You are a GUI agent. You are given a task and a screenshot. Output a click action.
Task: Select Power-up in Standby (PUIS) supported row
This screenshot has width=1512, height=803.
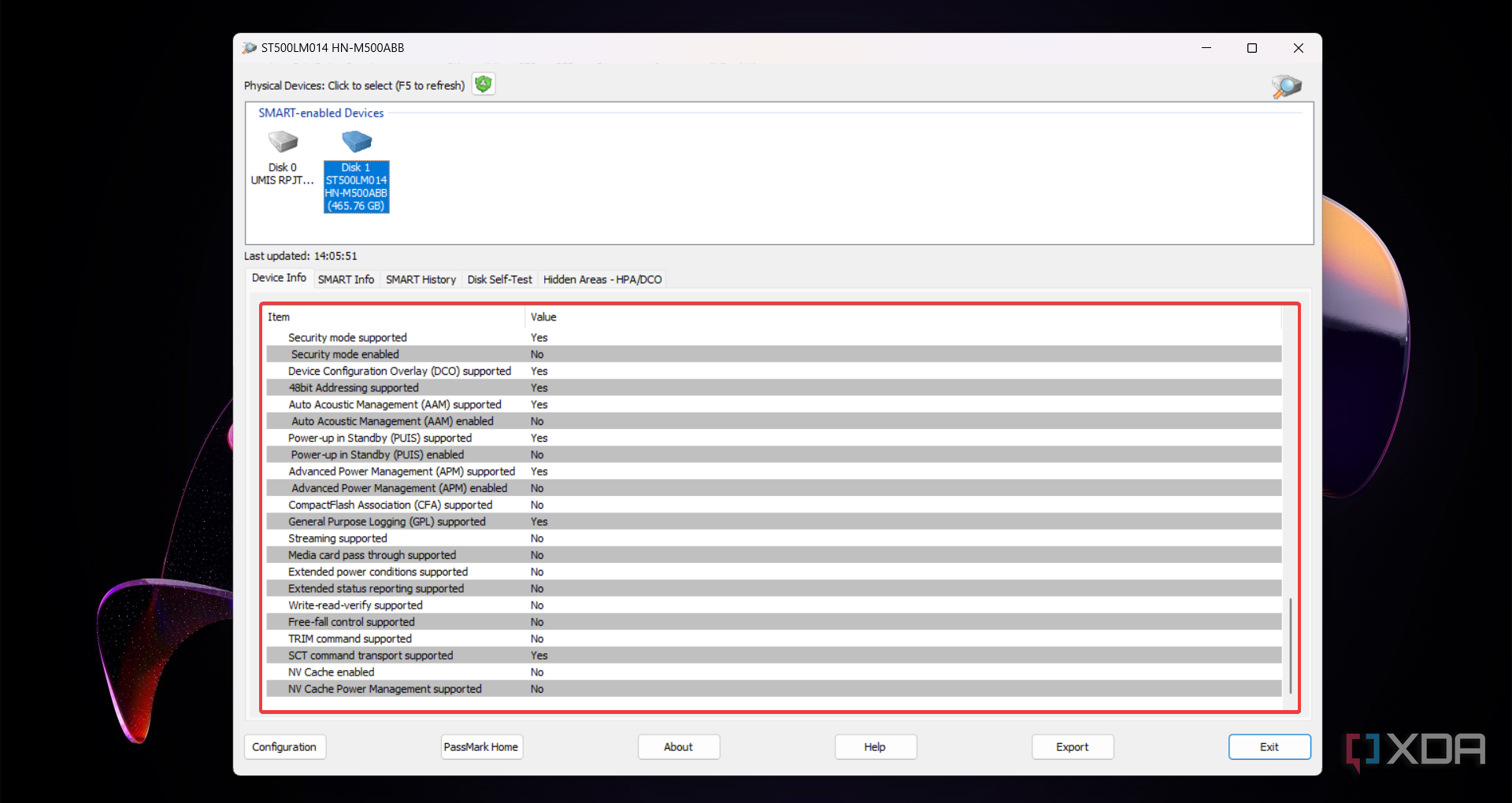coord(773,439)
